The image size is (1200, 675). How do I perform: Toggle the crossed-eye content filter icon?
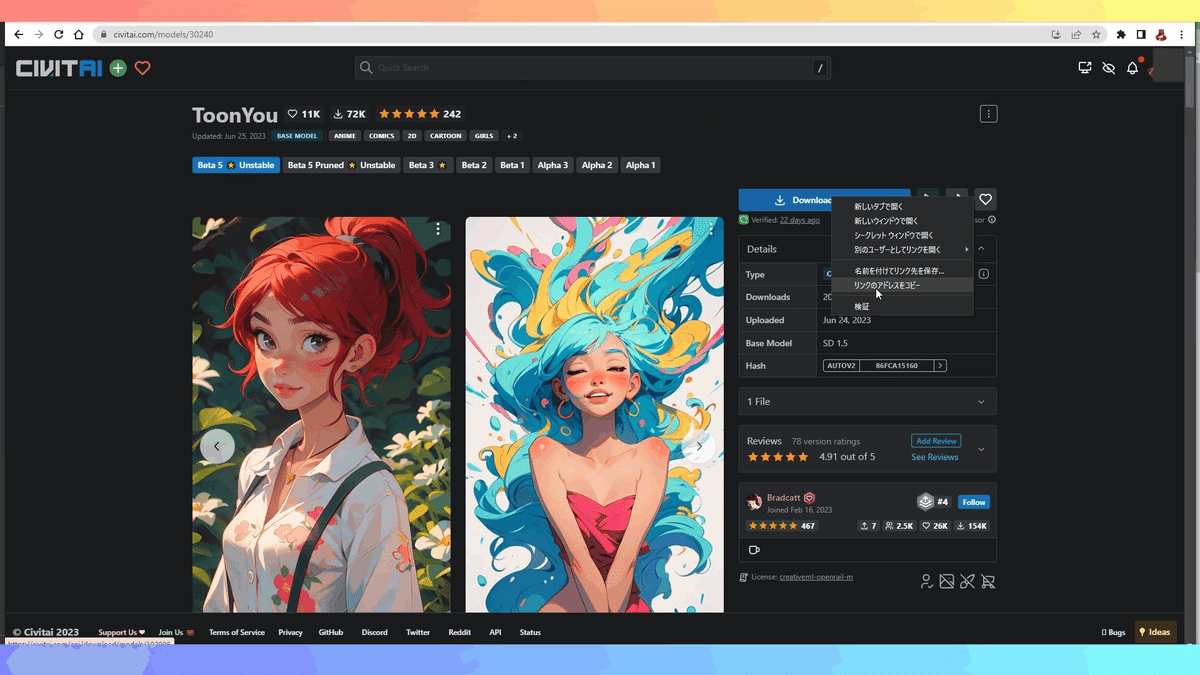[x=1108, y=68]
